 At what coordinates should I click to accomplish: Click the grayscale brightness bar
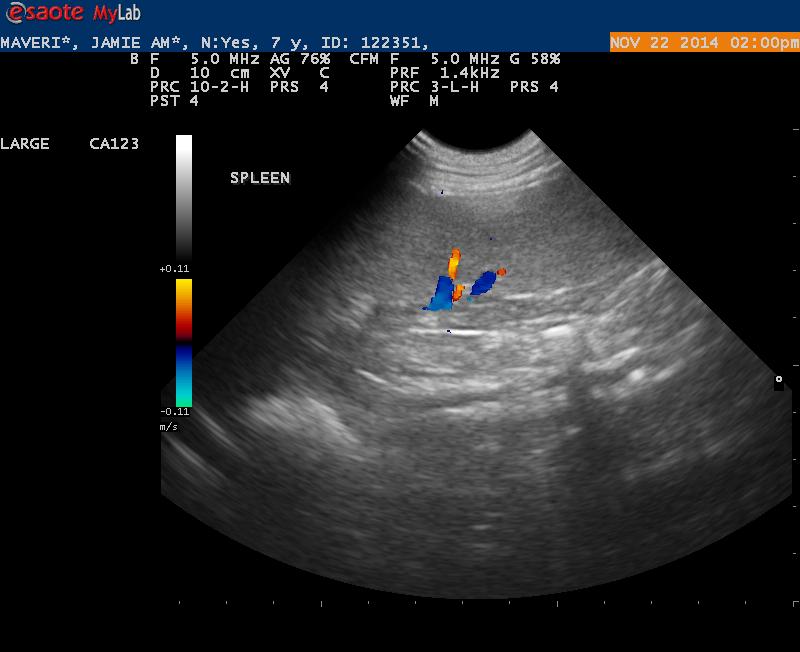[184, 196]
